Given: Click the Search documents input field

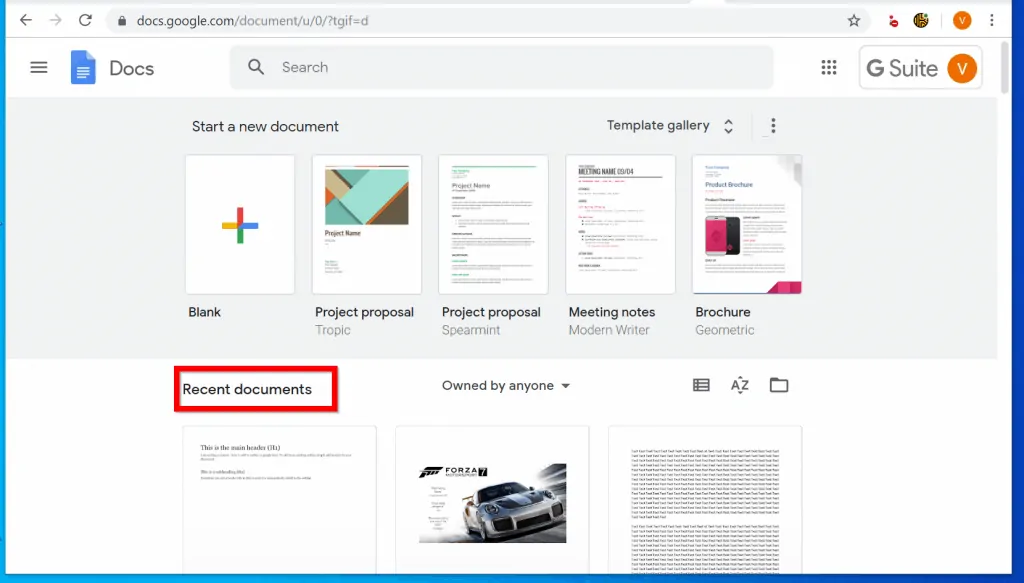Looking at the screenshot, I should click(x=450, y=66).
